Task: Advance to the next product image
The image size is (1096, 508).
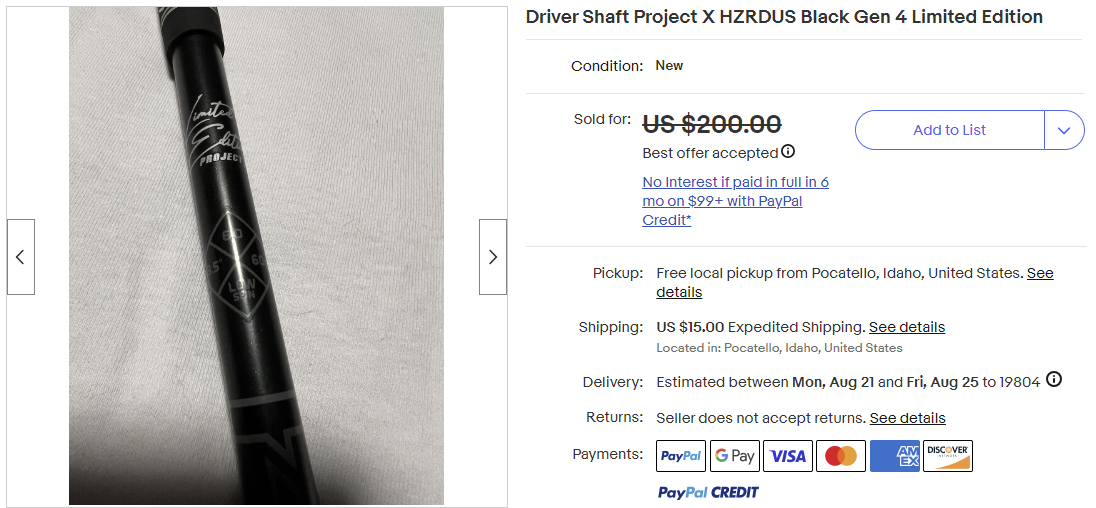Action: coord(492,257)
